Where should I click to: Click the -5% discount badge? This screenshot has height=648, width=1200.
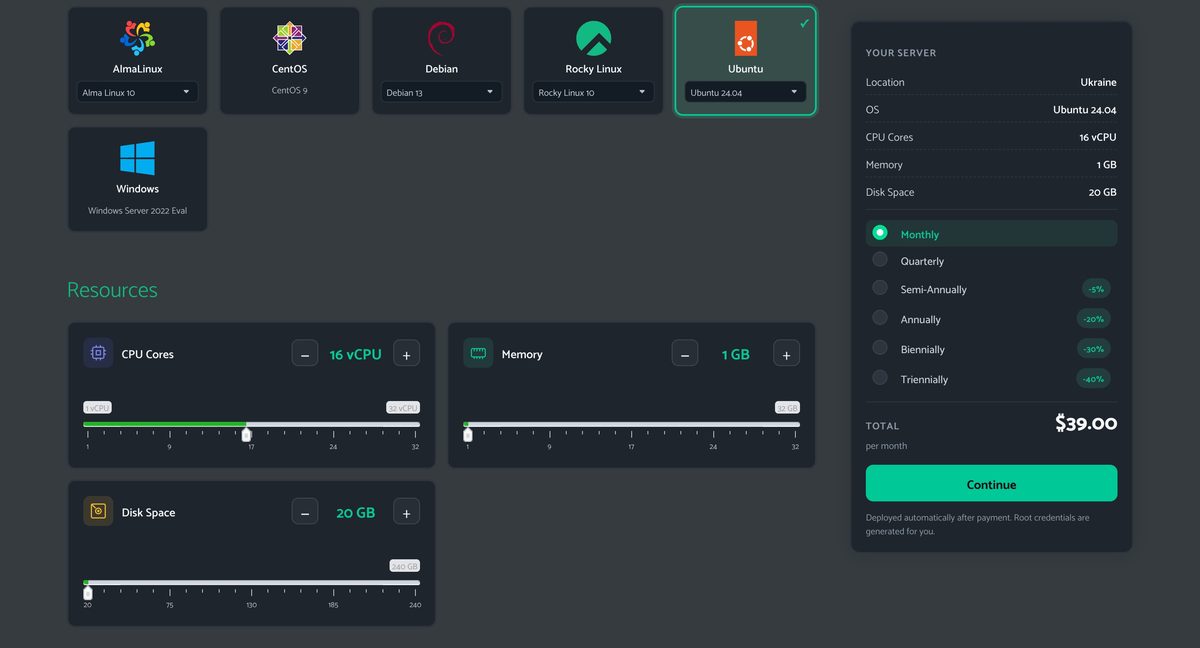1097,289
